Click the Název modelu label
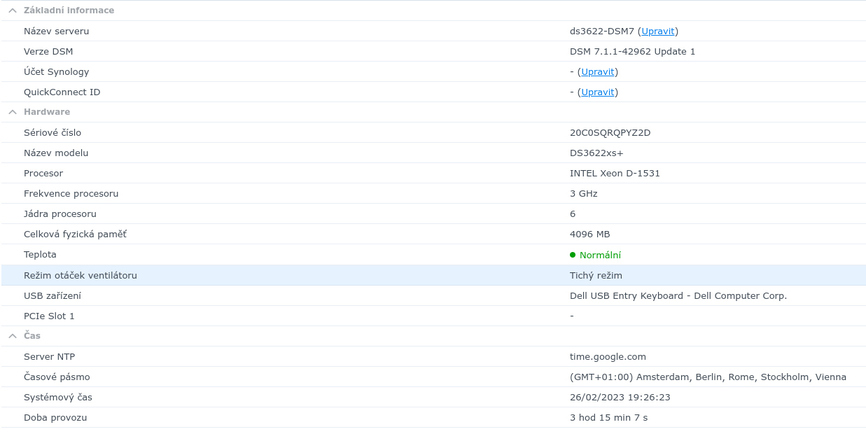This screenshot has width=866, height=434. tap(56, 153)
